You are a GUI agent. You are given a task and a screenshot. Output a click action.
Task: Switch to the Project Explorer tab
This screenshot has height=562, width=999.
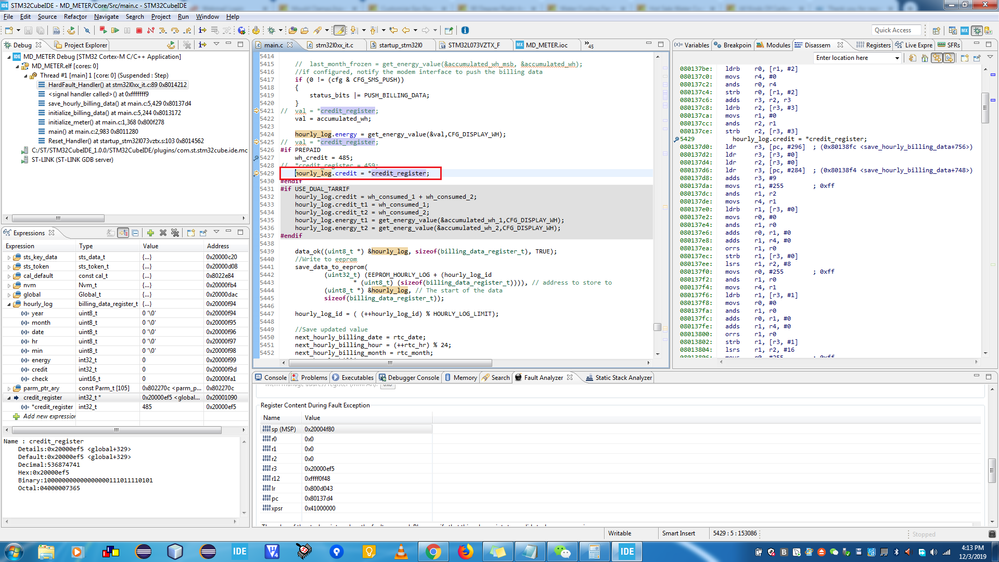tap(81, 45)
